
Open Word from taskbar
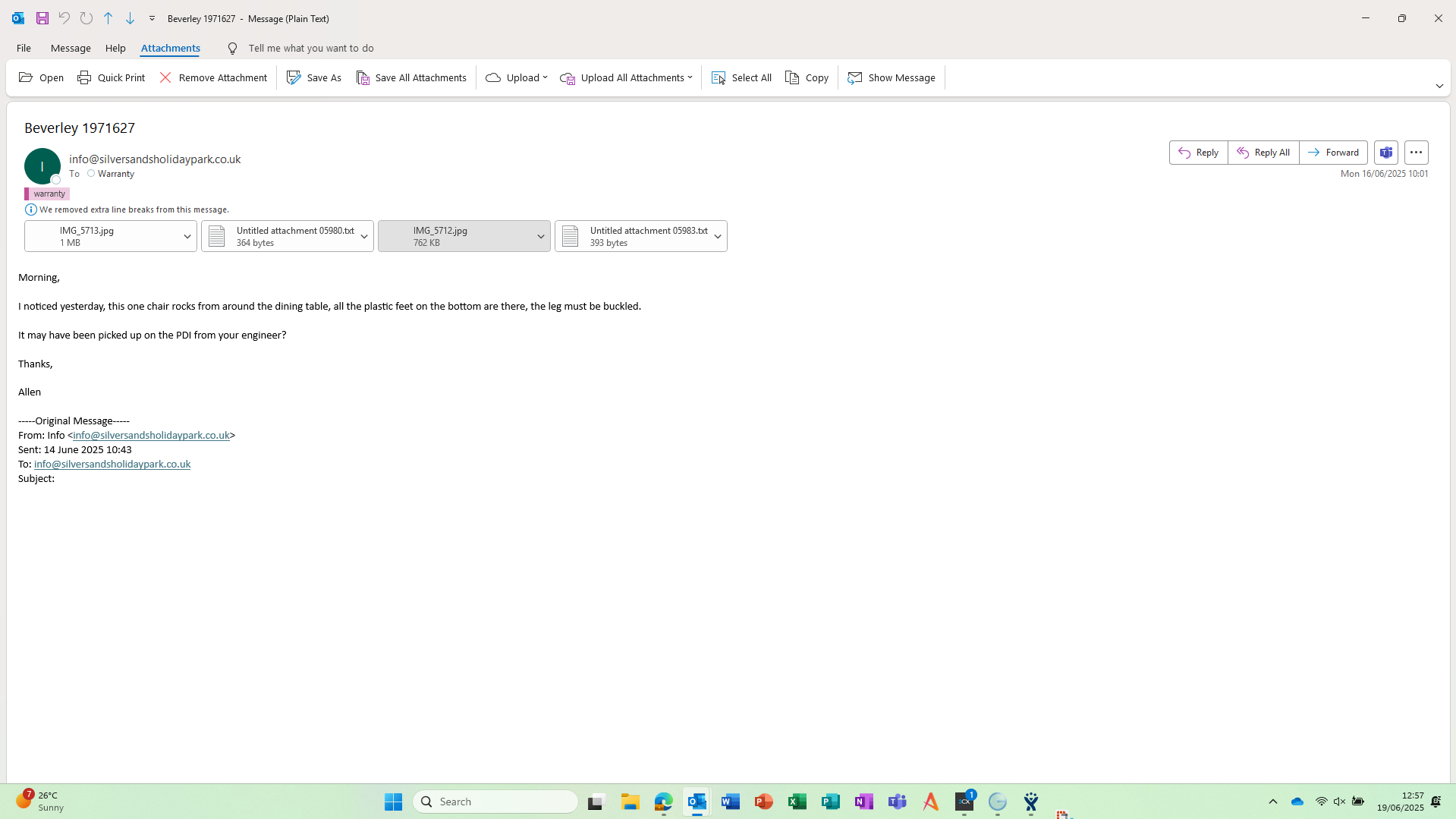[731, 802]
